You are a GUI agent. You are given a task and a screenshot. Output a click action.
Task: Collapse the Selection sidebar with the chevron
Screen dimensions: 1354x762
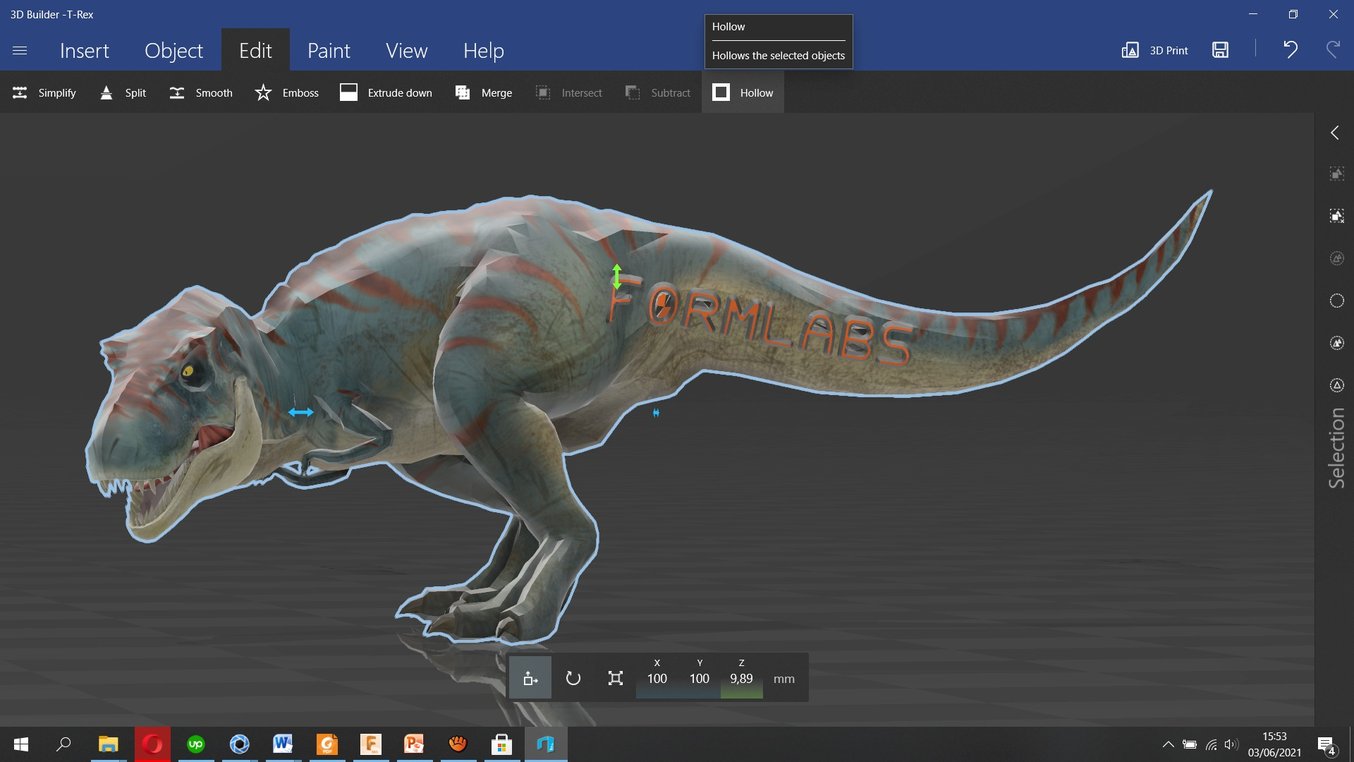pos(1334,132)
